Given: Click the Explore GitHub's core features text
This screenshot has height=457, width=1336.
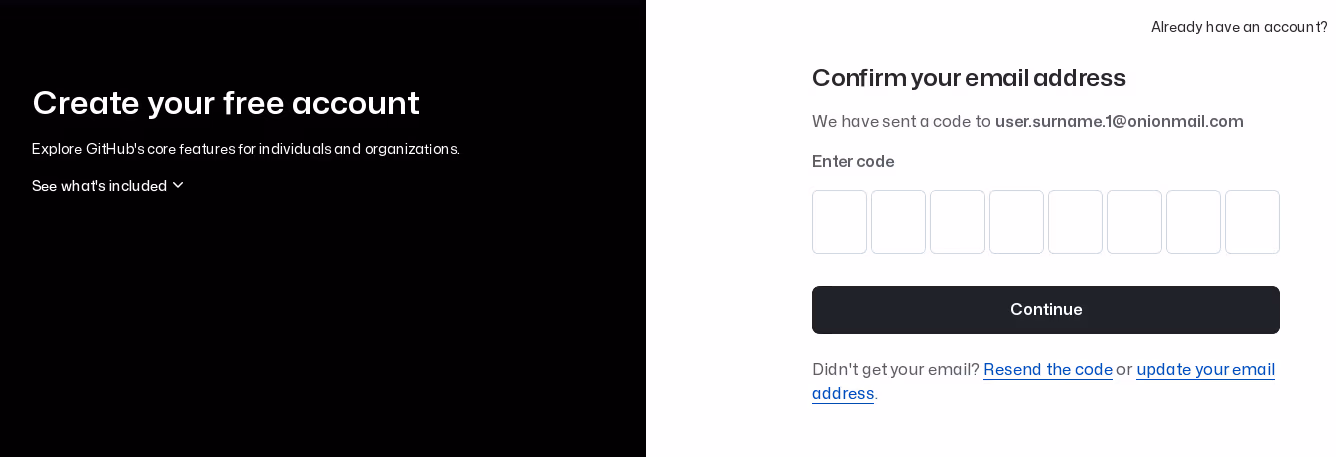Looking at the screenshot, I should (x=245, y=149).
